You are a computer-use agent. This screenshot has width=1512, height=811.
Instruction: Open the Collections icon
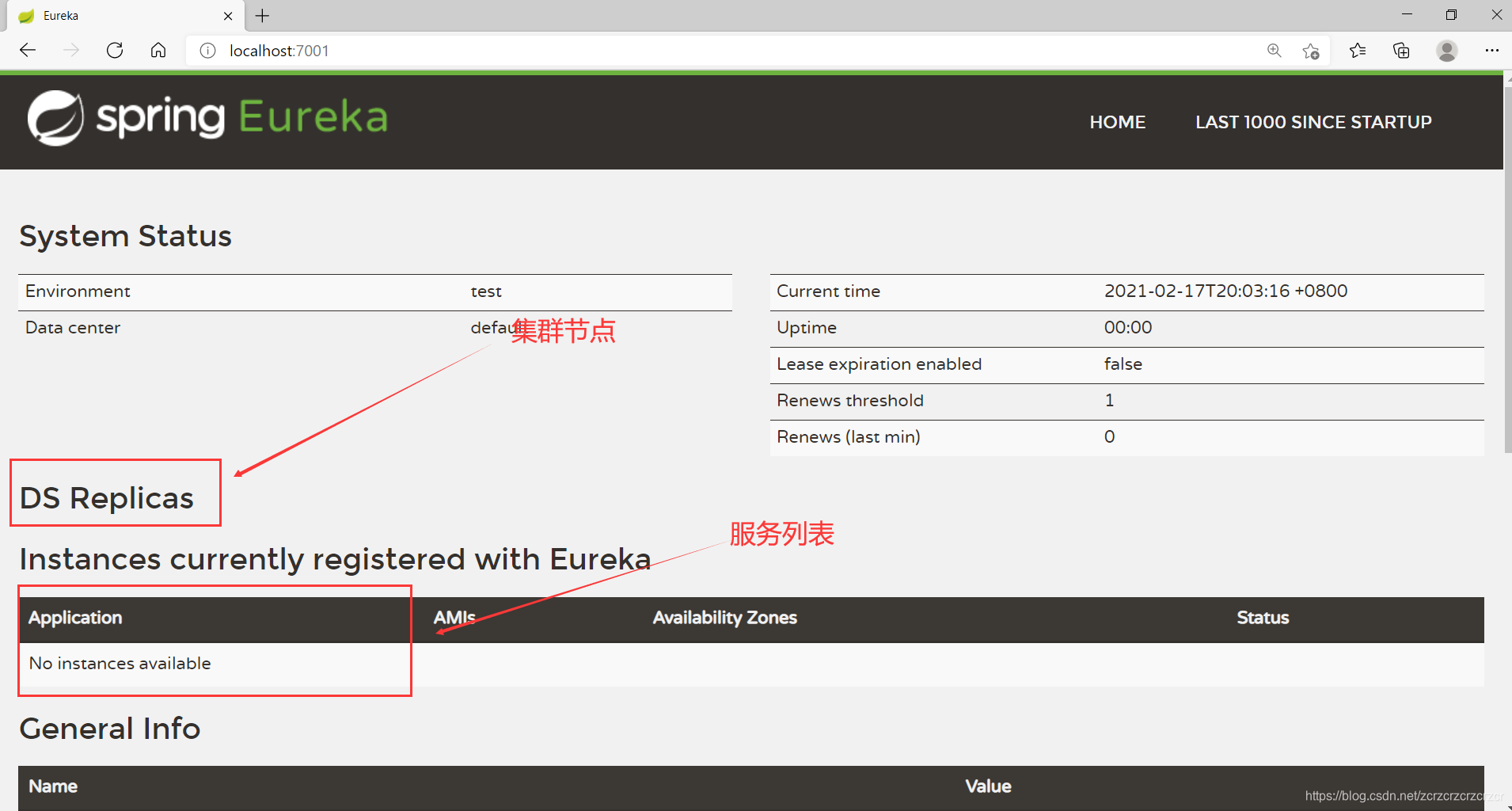click(1401, 51)
